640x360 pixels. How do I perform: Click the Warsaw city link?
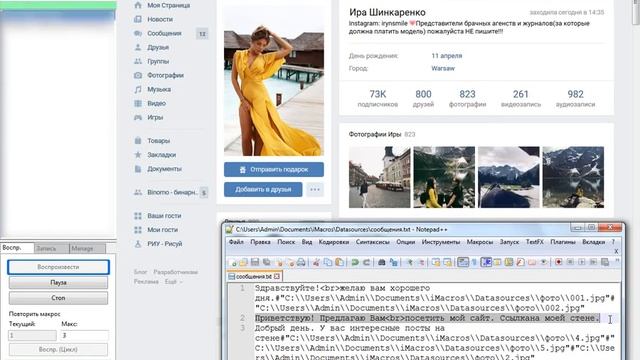[x=443, y=68]
